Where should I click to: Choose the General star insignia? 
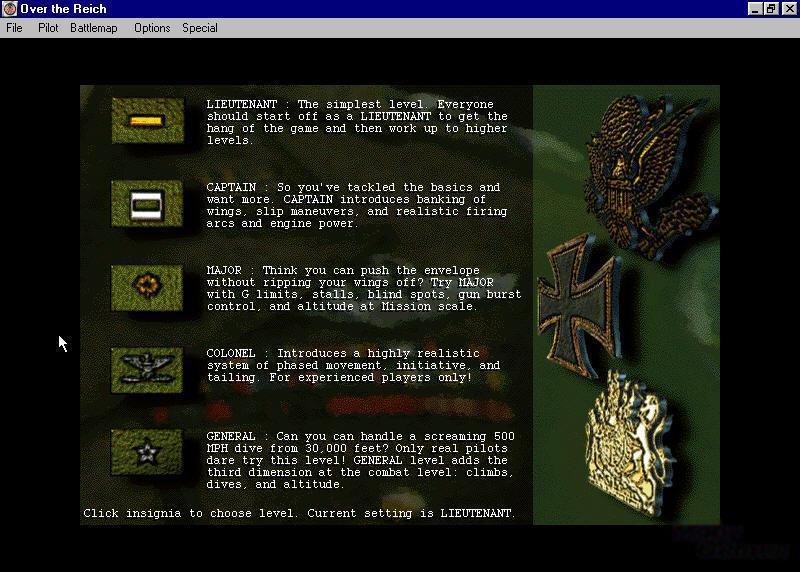tap(147, 452)
